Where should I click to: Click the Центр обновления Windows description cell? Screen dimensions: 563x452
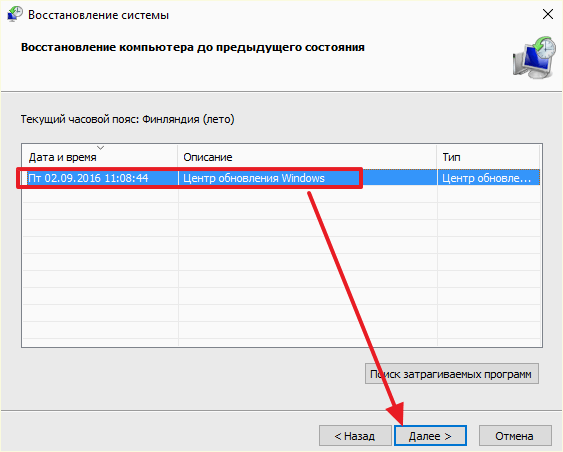coord(254,178)
